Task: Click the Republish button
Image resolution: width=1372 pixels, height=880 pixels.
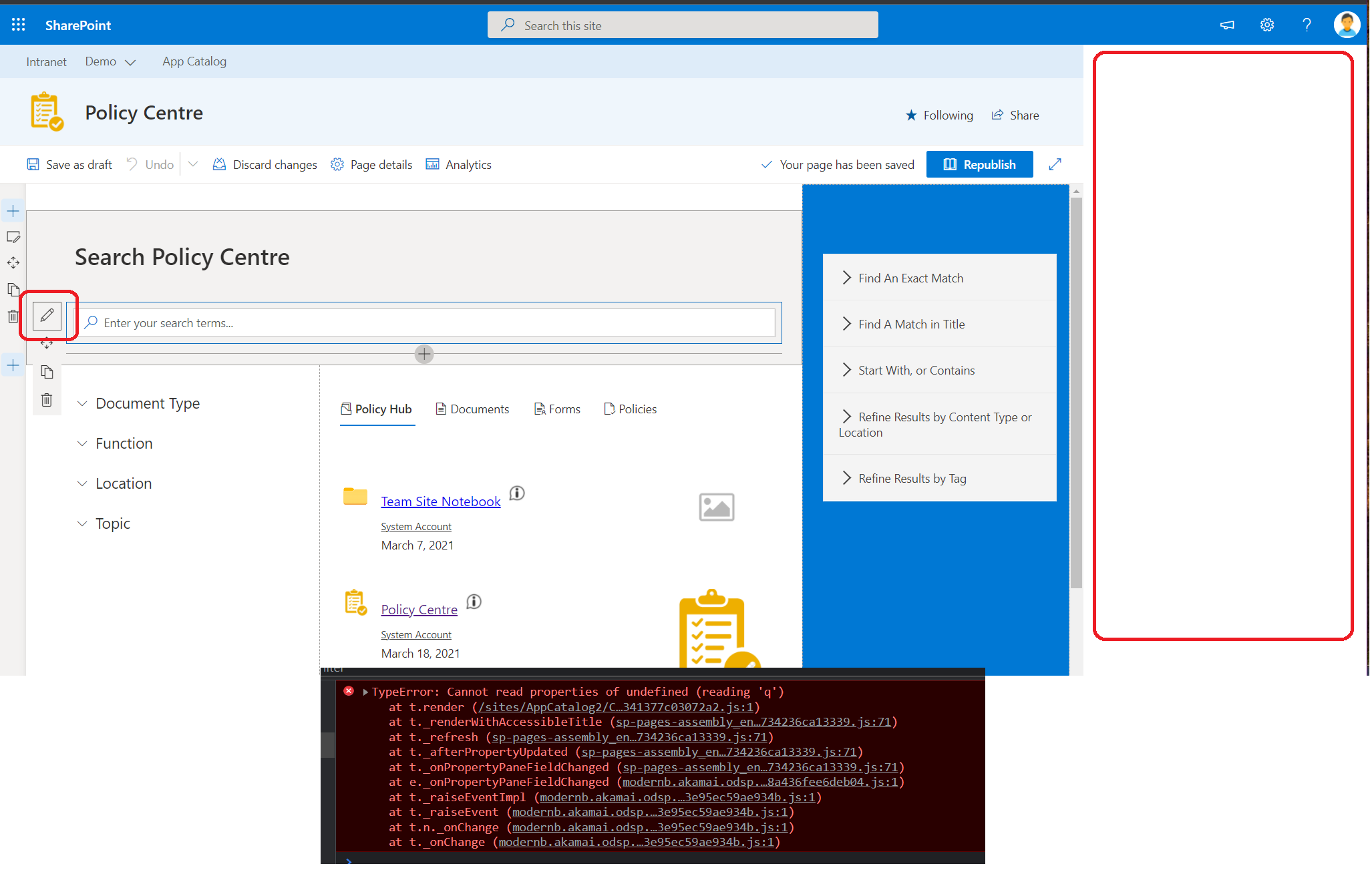Action: (979, 164)
